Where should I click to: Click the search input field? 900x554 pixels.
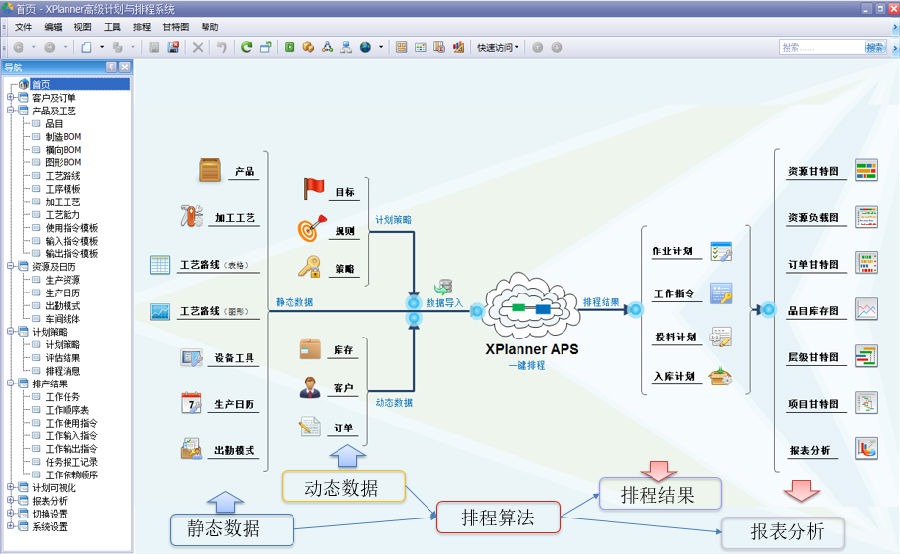pyautogui.click(x=820, y=47)
